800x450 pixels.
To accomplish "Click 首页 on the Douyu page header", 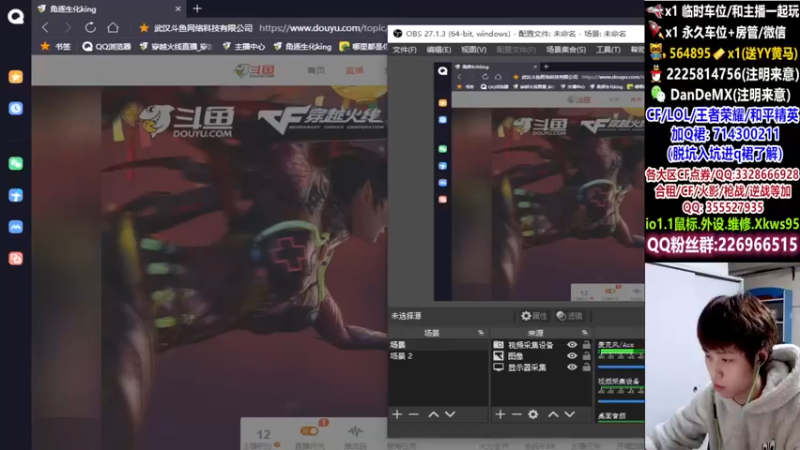I will [x=316, y=70].
